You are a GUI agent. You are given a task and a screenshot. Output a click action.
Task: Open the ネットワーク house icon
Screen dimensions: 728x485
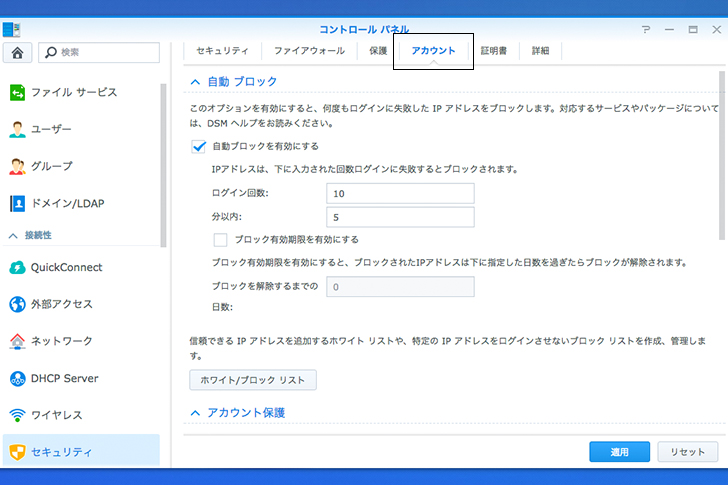click(17, 341)
